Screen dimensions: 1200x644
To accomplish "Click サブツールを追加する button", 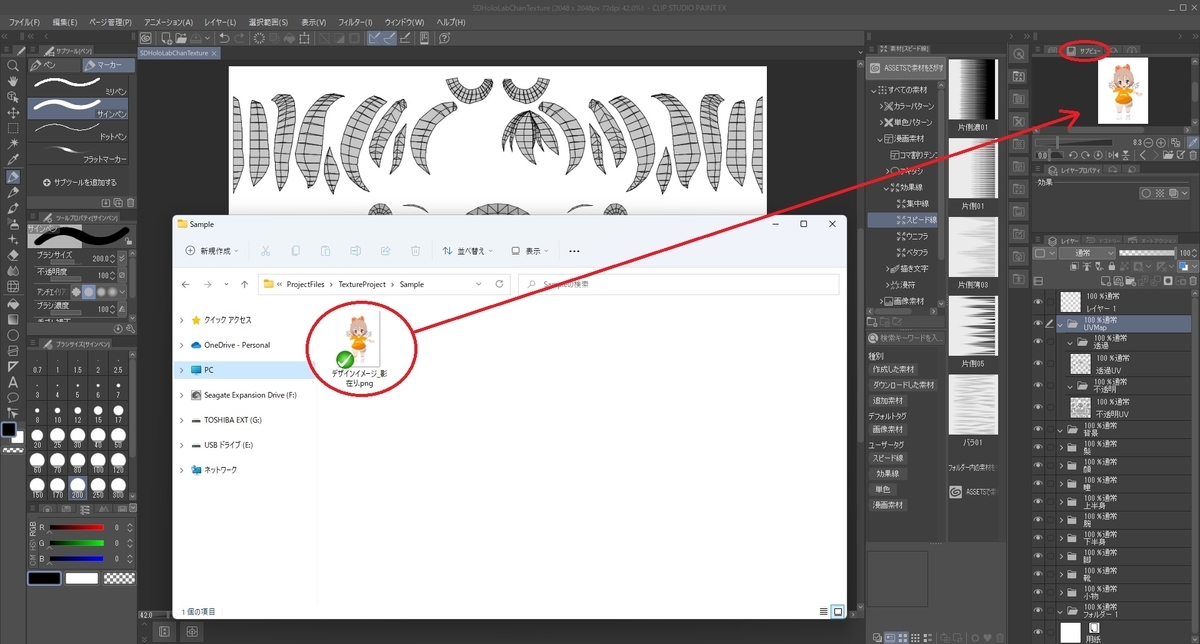I will coord(80,182).
